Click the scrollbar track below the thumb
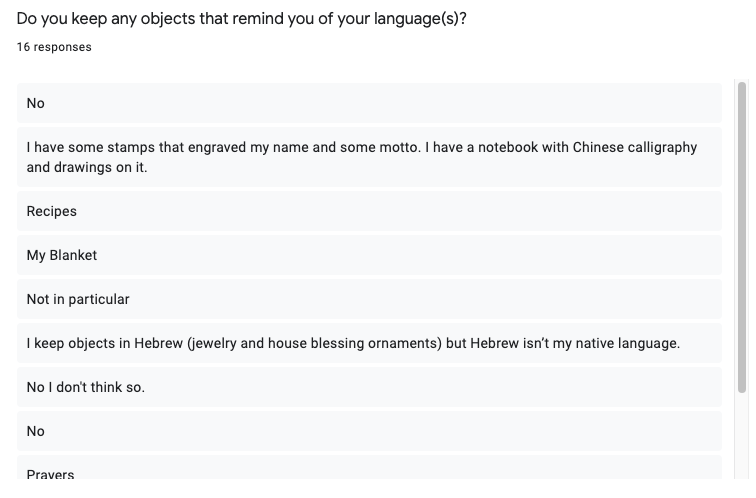Screen dimensions: 756x498 (742, 436)
